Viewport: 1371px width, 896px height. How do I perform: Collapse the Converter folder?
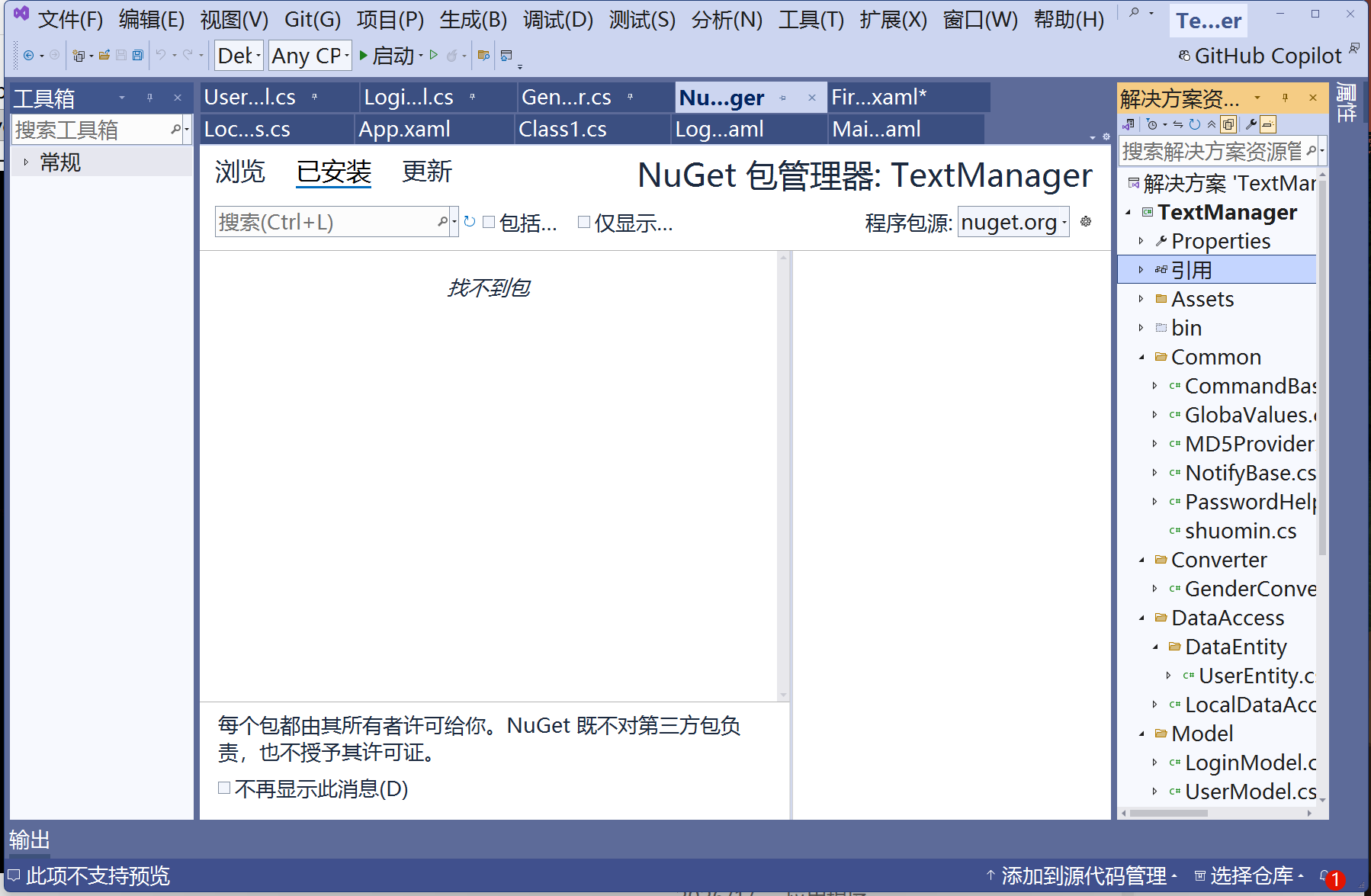pos(1141,560)
